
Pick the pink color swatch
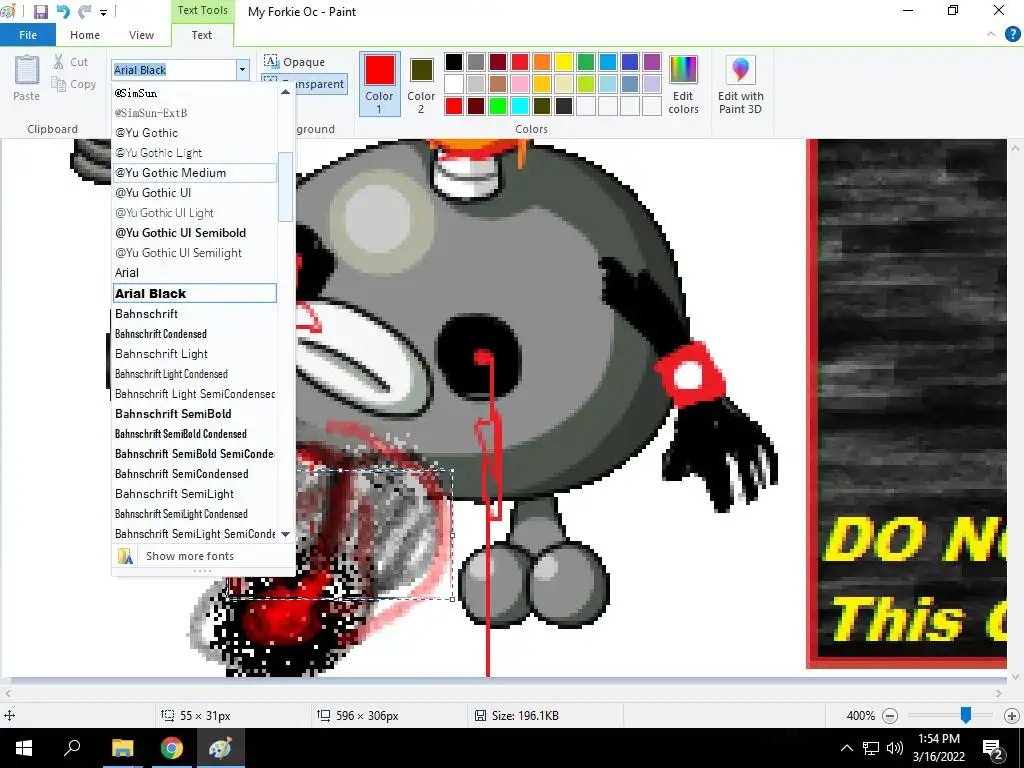click(x=520, y=84)
